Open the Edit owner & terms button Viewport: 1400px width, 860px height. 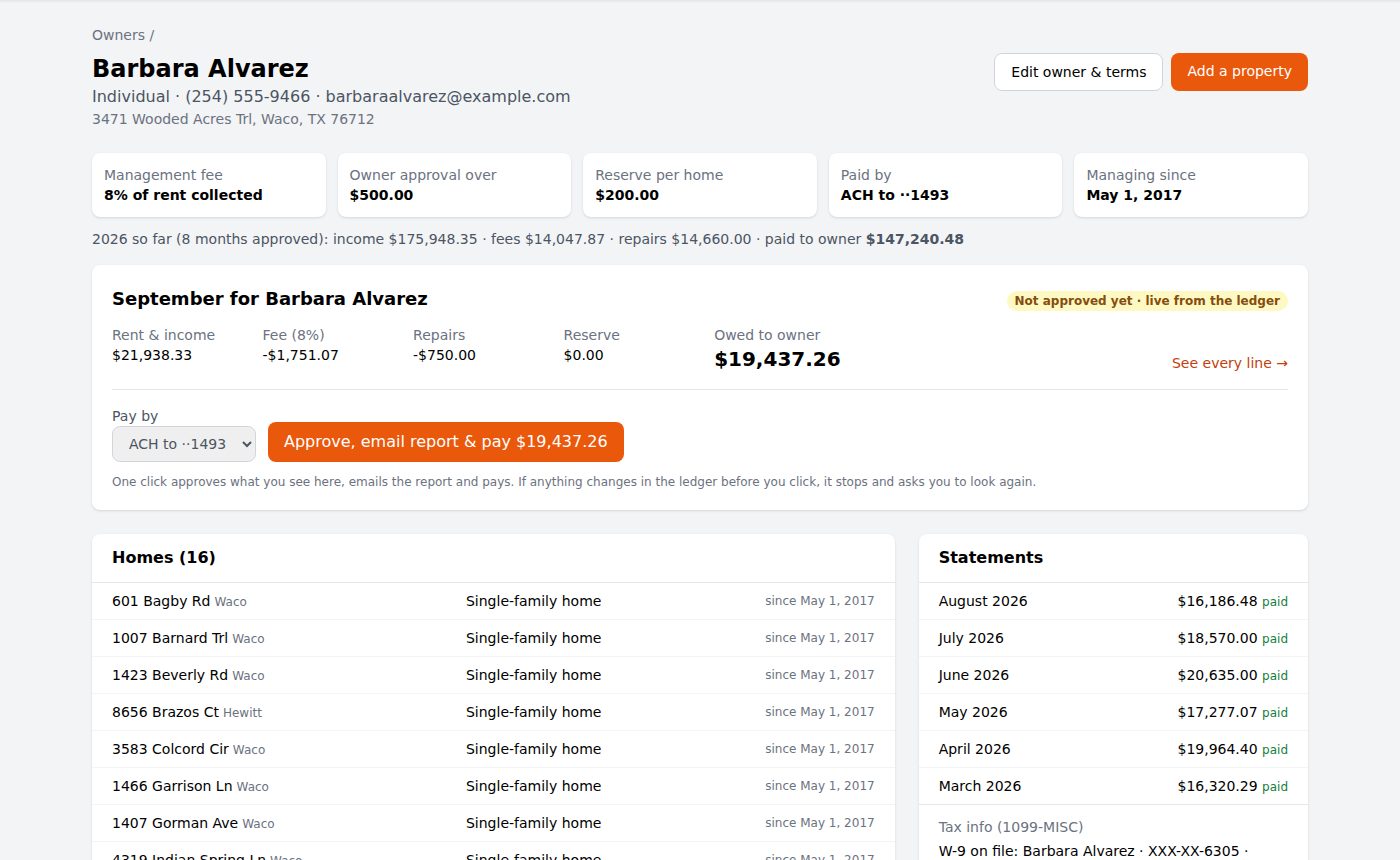1078,72
